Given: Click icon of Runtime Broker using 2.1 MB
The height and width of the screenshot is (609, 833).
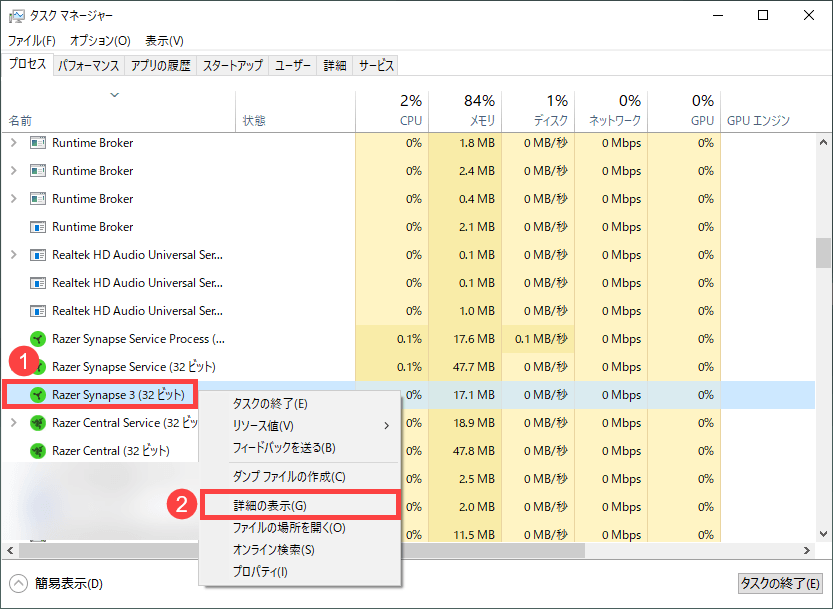Looking at the screenshot, I should [38, 227].
